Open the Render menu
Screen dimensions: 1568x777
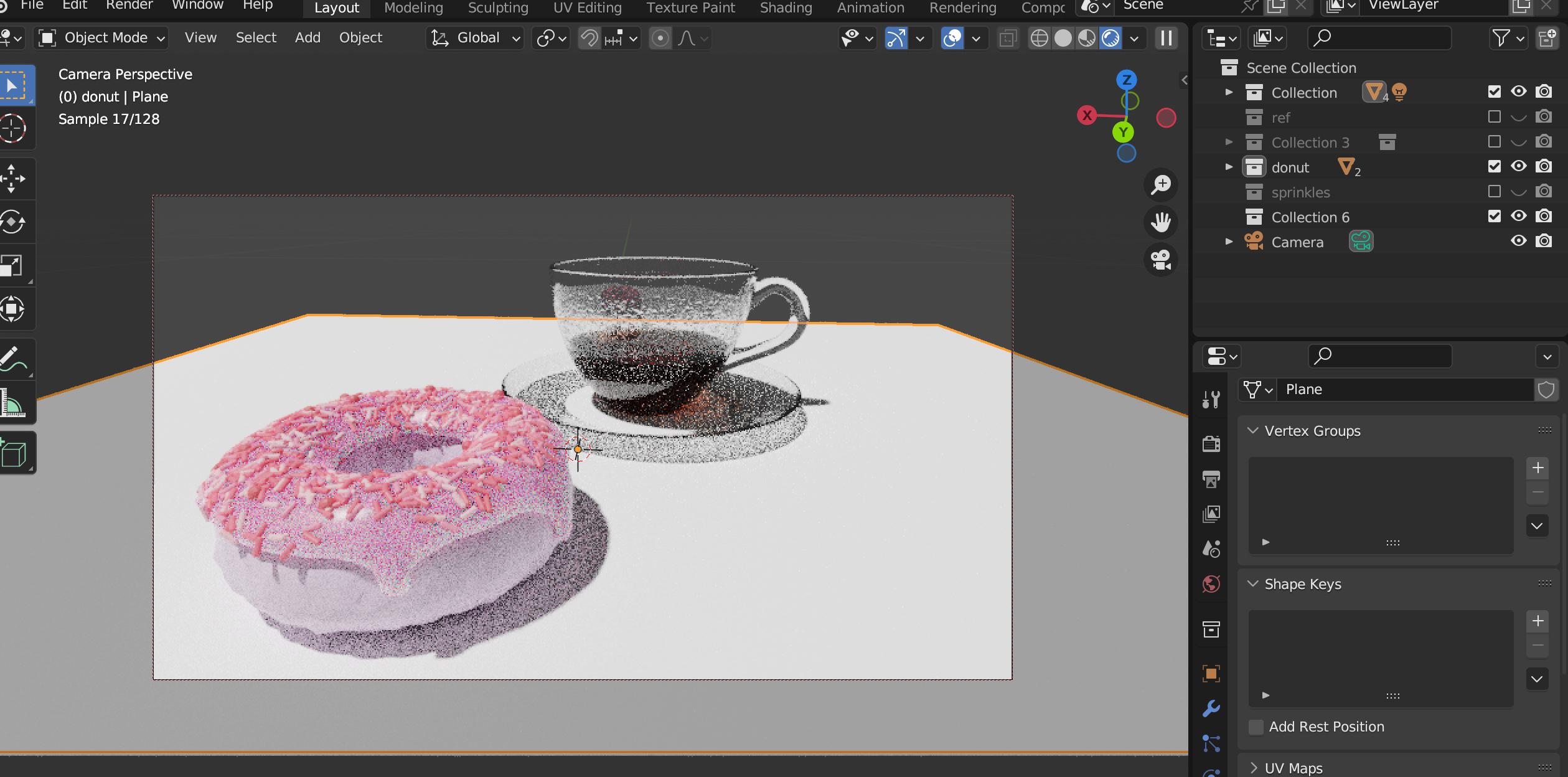129,6
